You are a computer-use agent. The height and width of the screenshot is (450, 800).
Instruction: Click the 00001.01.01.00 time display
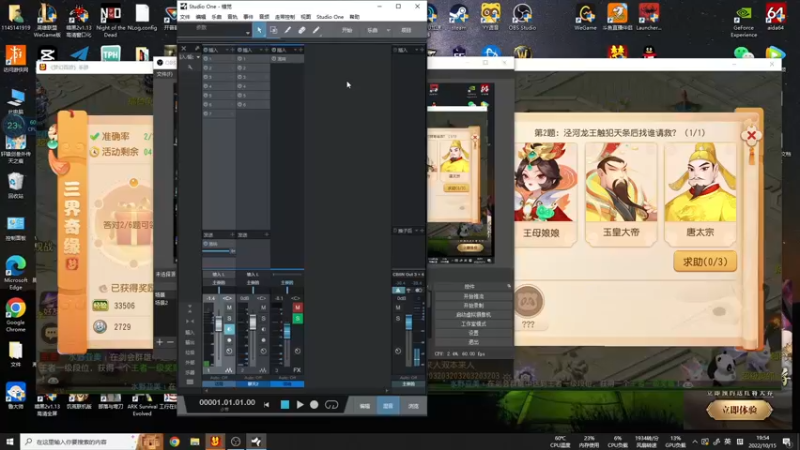click(x=227, y=403)
